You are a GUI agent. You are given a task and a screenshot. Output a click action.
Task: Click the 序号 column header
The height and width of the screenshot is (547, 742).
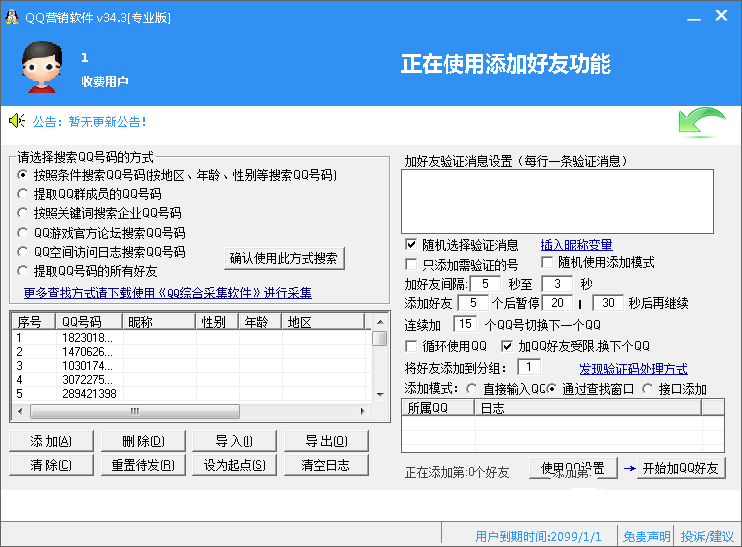click(x=33, y=322)
